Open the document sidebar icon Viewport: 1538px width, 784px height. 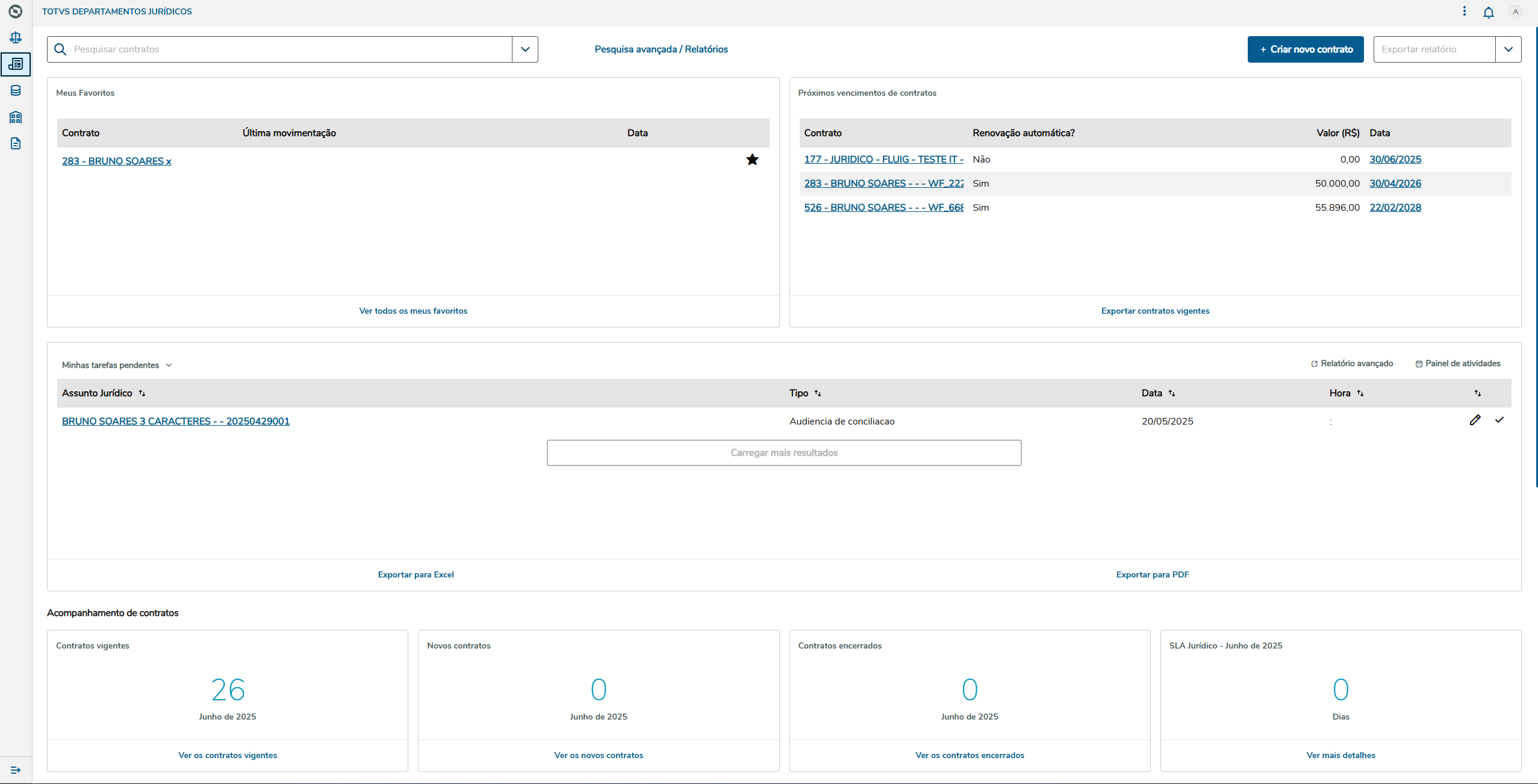pos(16,143)
